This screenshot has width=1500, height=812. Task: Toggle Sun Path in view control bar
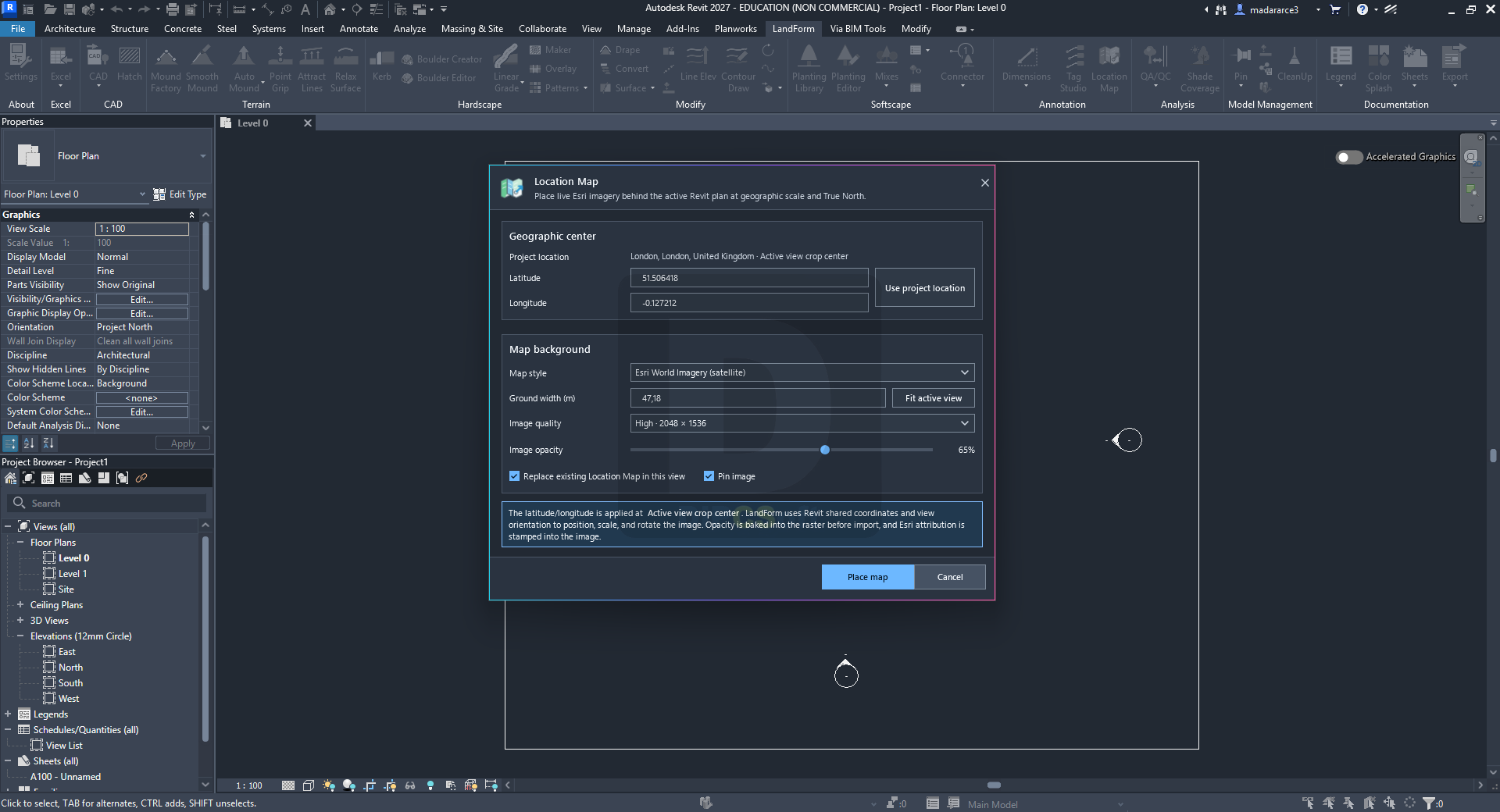tap(329, 785)
